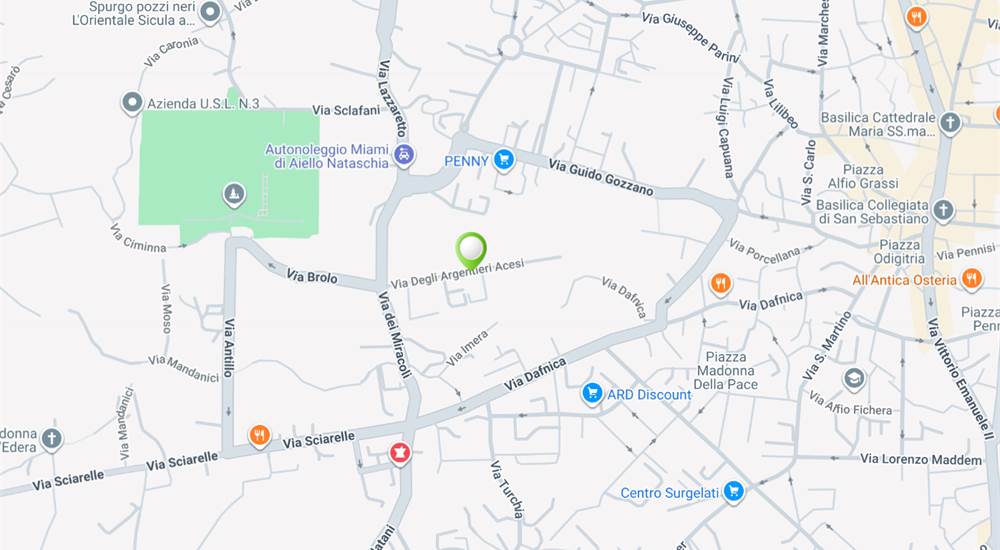1000x550 pixels.
Task: Open the All'Antica Osteria restaurant icon
Action: click(971, 279)
